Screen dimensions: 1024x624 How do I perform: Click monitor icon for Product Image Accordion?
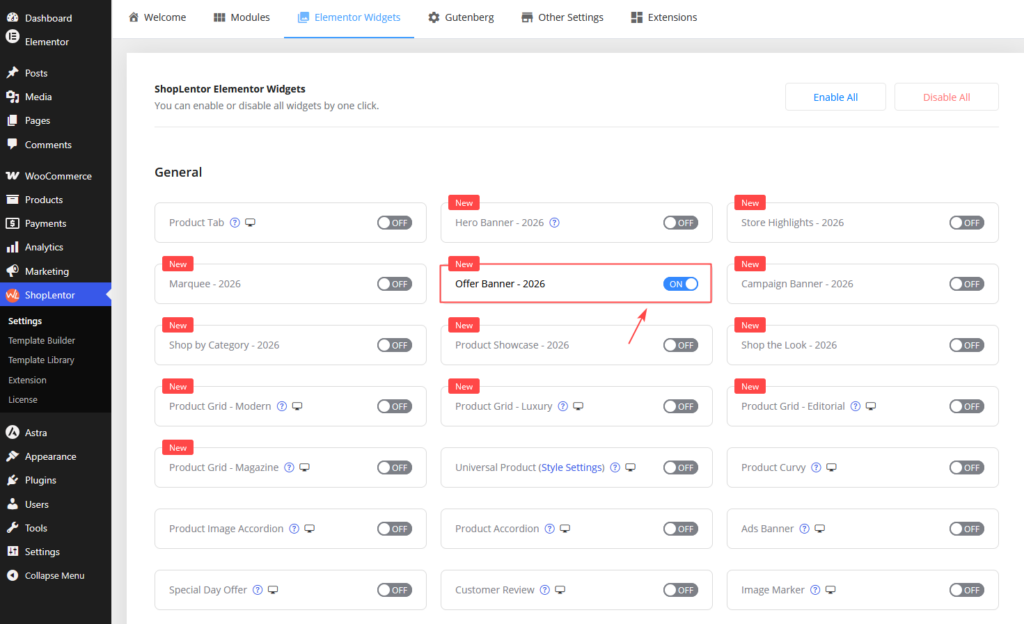point(310,529)
